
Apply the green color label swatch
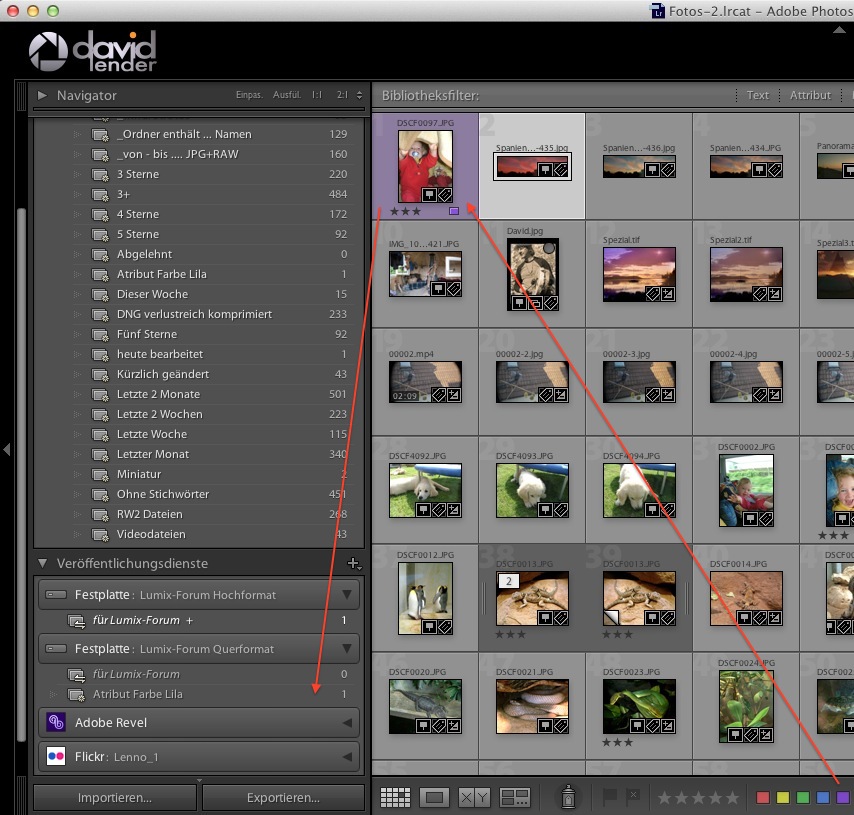[803, 797]
